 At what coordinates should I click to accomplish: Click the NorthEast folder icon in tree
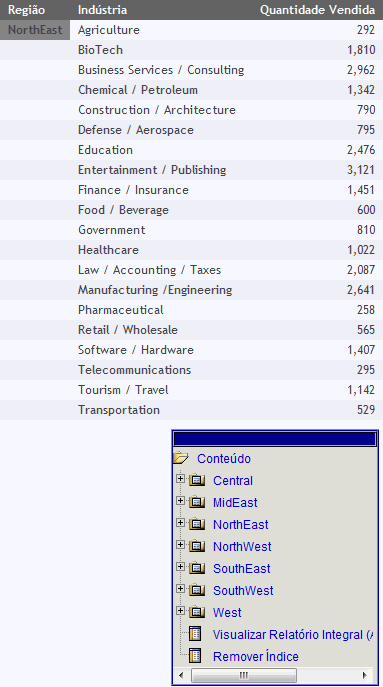tap(197, 524)
